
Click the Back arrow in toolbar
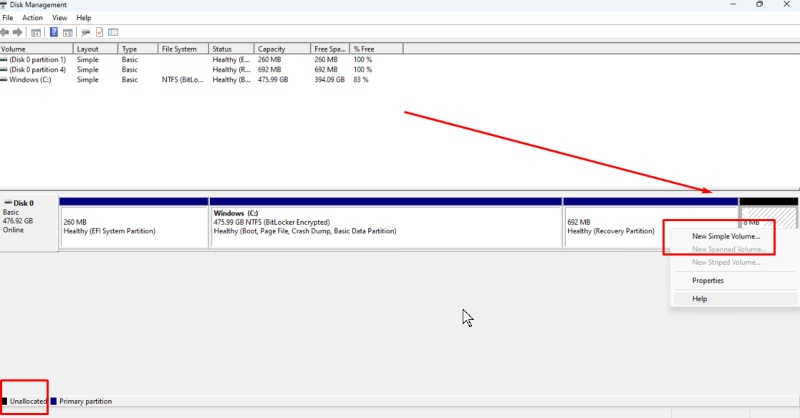6,32
